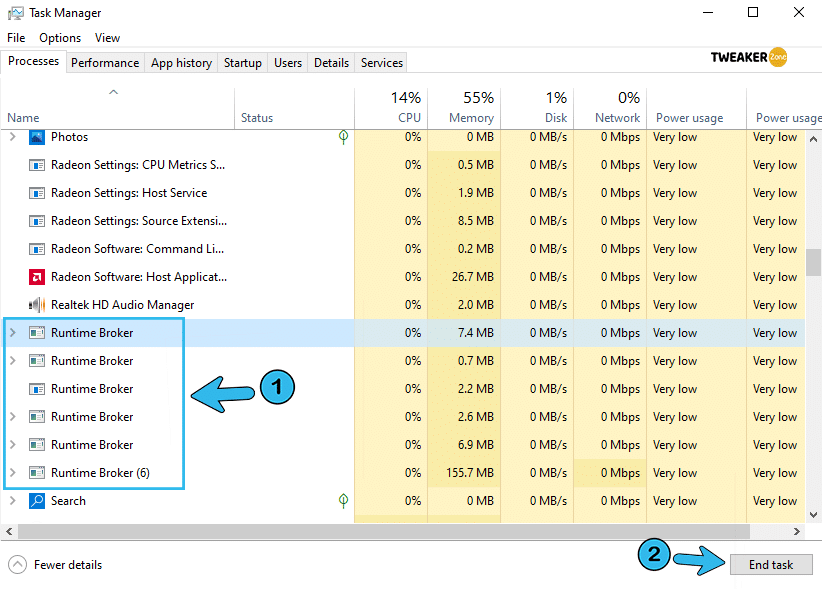The width and height of the screenshot is (822, 589).
Task: Click the Radeon Settings CPU Metrics icon
Action: 37,165
